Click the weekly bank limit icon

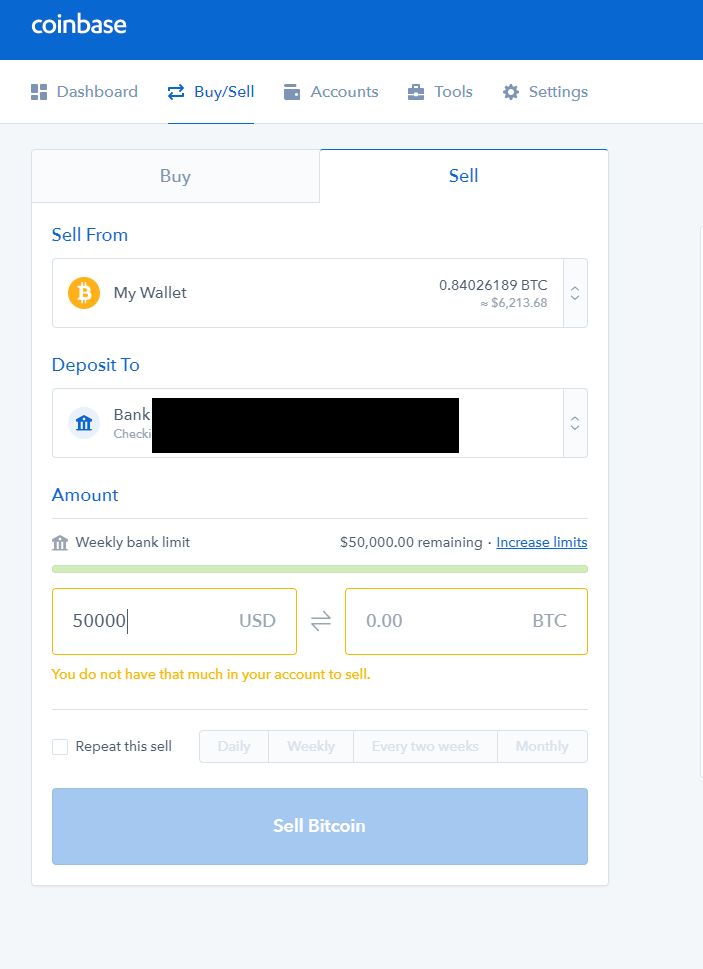pyautogui.click(x=61, y=542)
